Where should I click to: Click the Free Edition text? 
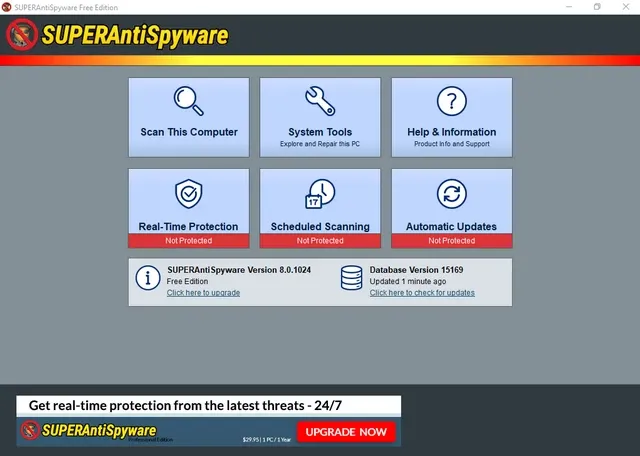(x=187, y=281)
